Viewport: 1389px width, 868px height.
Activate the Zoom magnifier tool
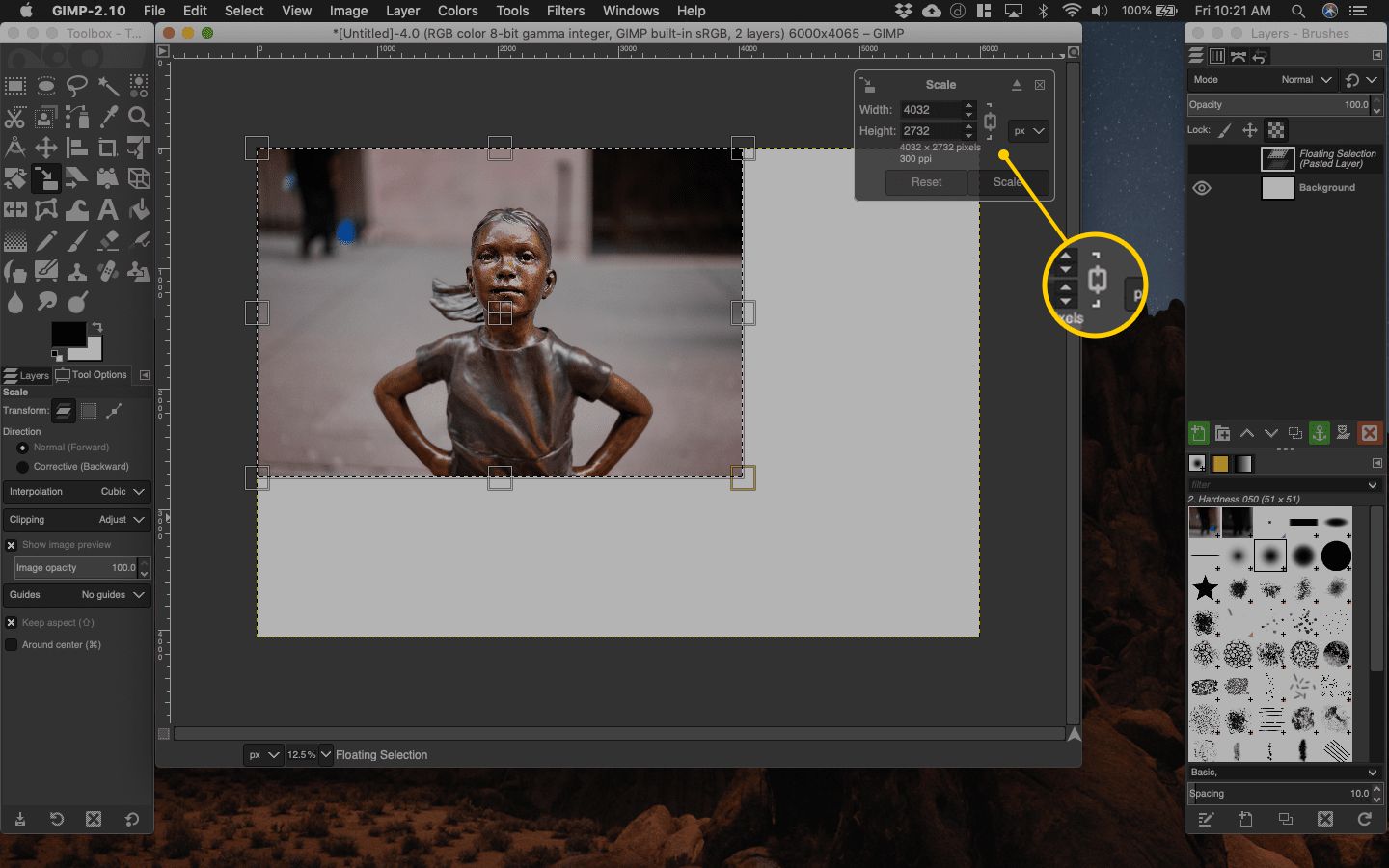(139, 117)
